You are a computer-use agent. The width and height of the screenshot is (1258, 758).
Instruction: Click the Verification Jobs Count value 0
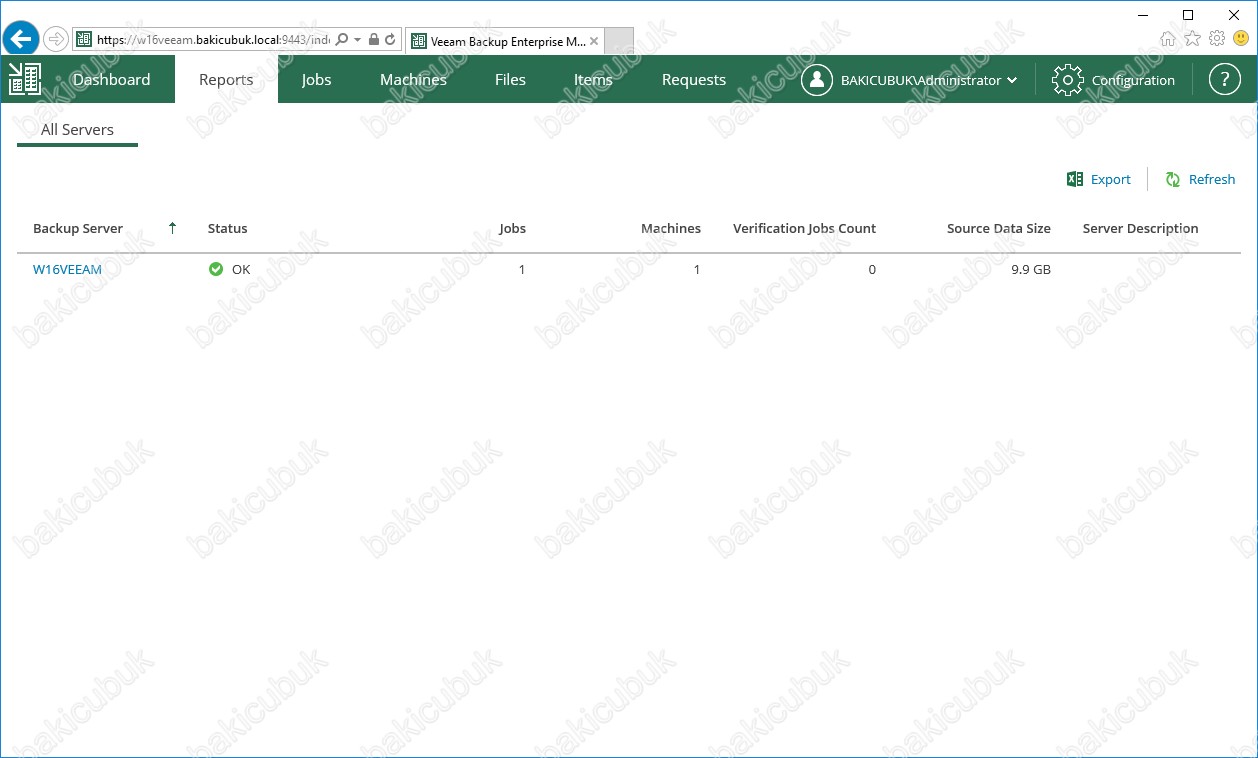pos(872,270)
